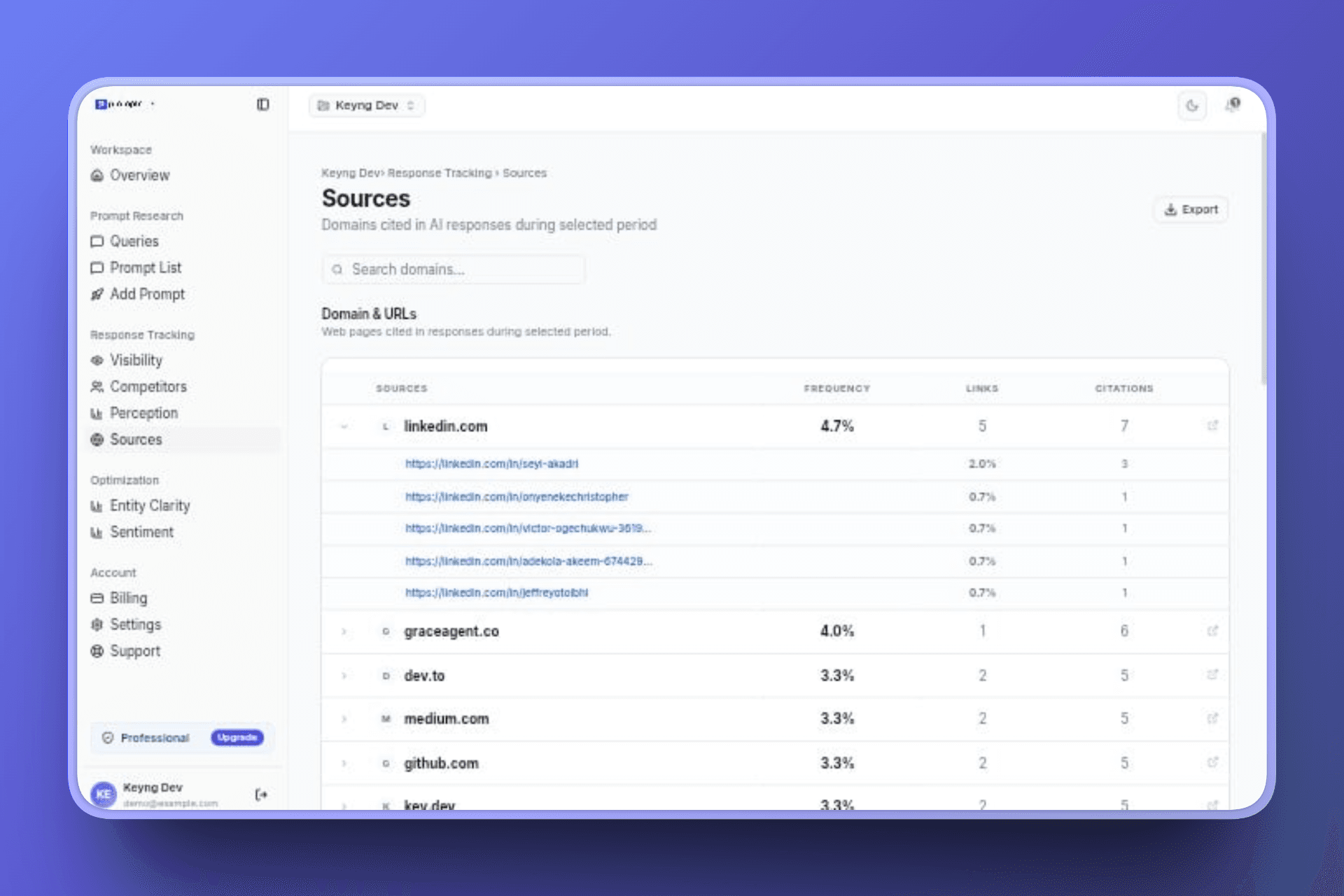Click the 4.7% frequency value
1344x896 pixels.
click(837, 426)
